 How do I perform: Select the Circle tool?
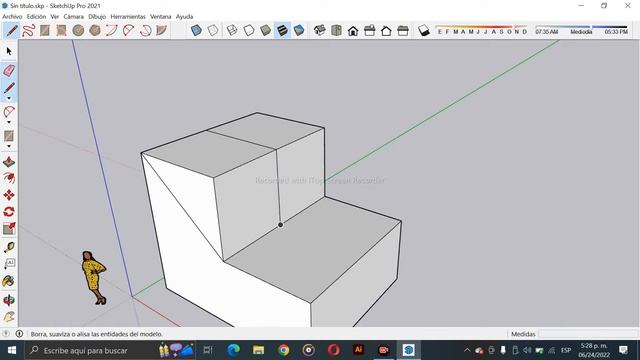click(78, 31)
